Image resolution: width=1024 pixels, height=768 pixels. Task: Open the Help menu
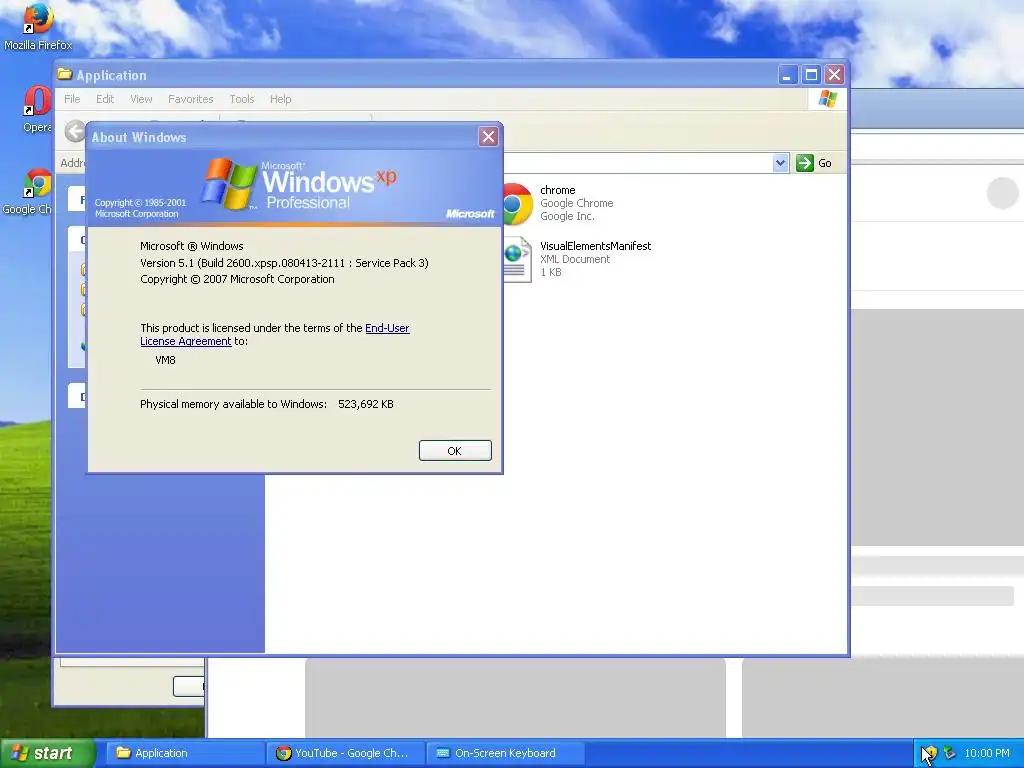click(x=280, y=99)
